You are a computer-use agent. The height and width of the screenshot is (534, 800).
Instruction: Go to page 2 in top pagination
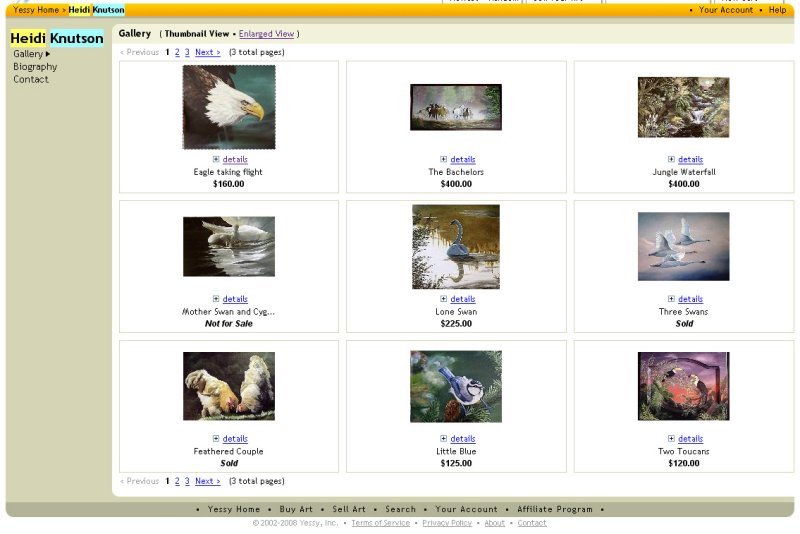pos(177,52)
